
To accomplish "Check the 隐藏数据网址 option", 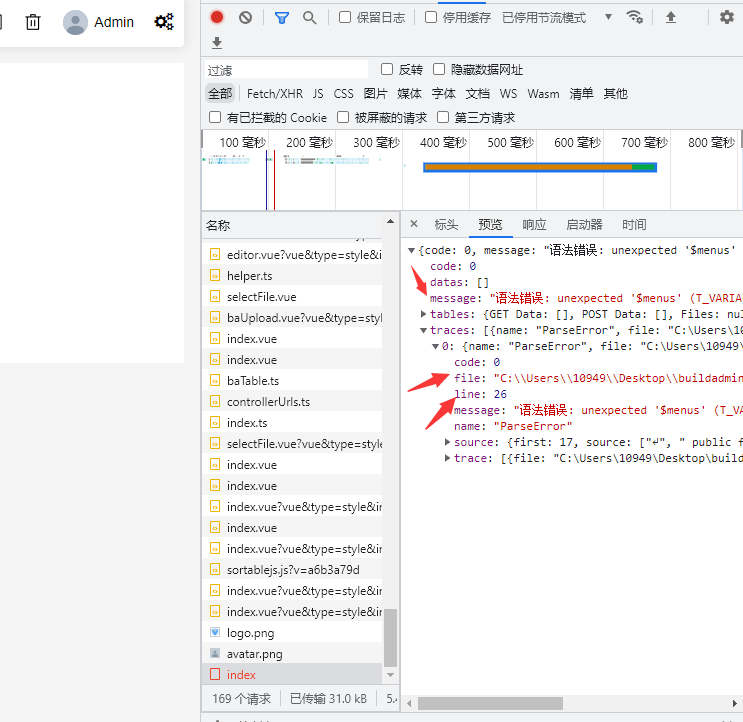I will tap(439, 69).
